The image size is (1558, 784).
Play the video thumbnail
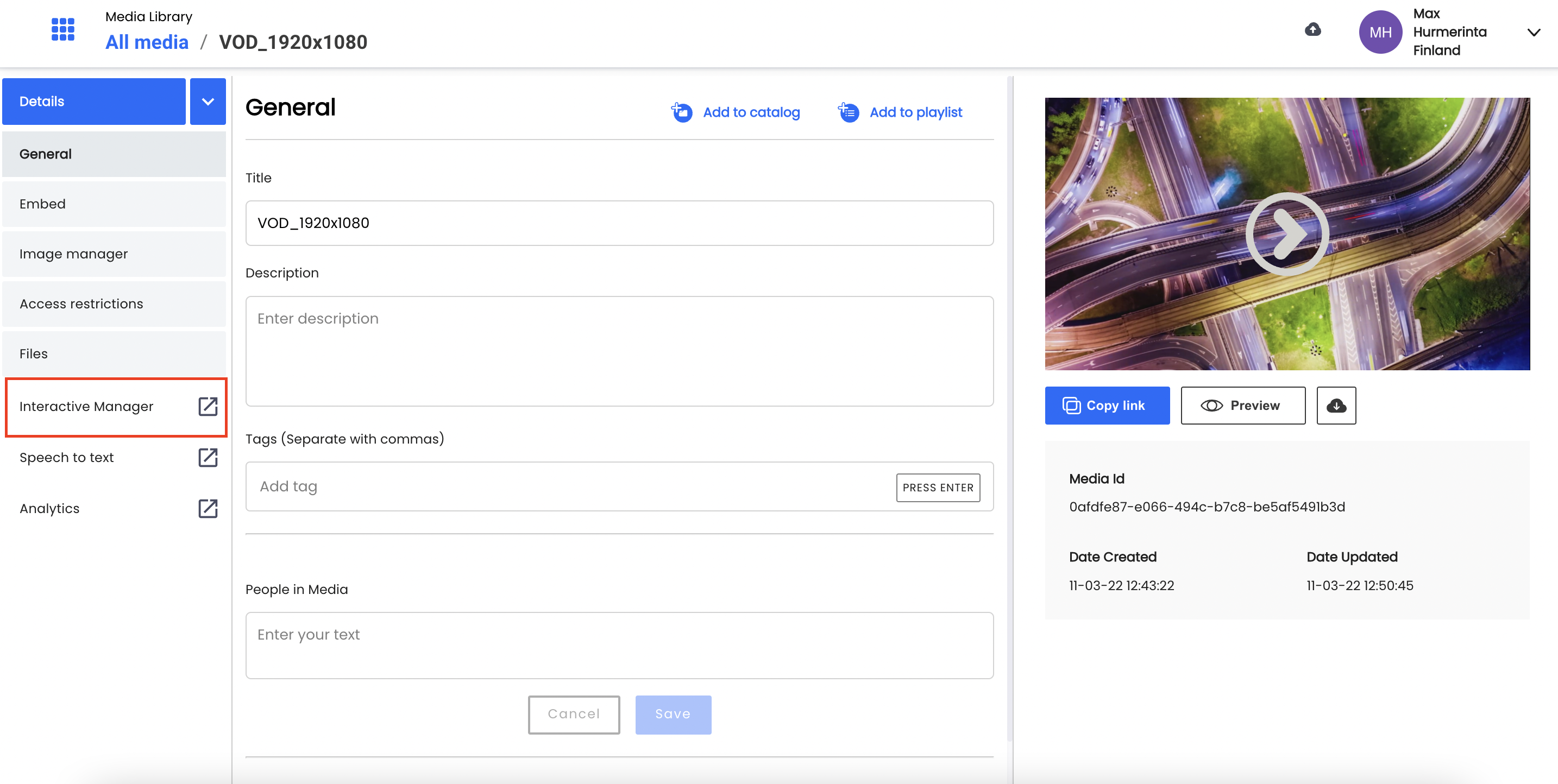(1286, 233)
